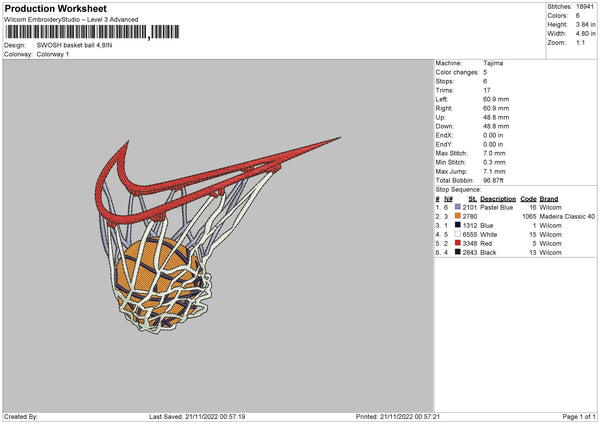Click the Zoom value 1:1
This screenshot has height=424, width=600.
click(580, 42)
